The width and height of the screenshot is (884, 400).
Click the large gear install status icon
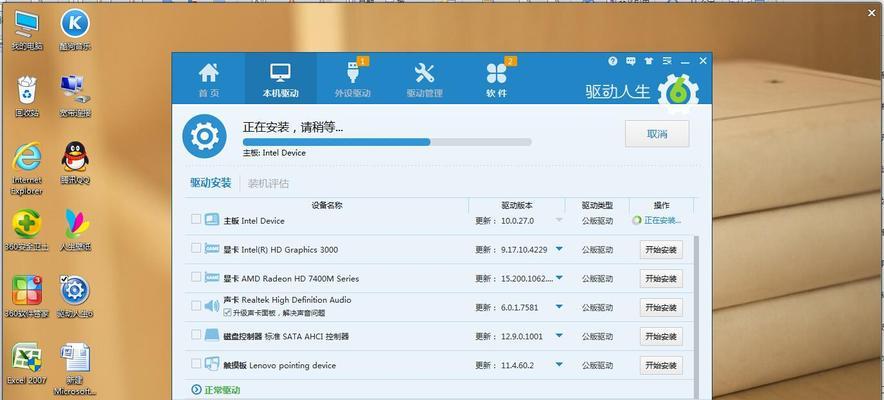pyautogui.click(x=204, y=136)
